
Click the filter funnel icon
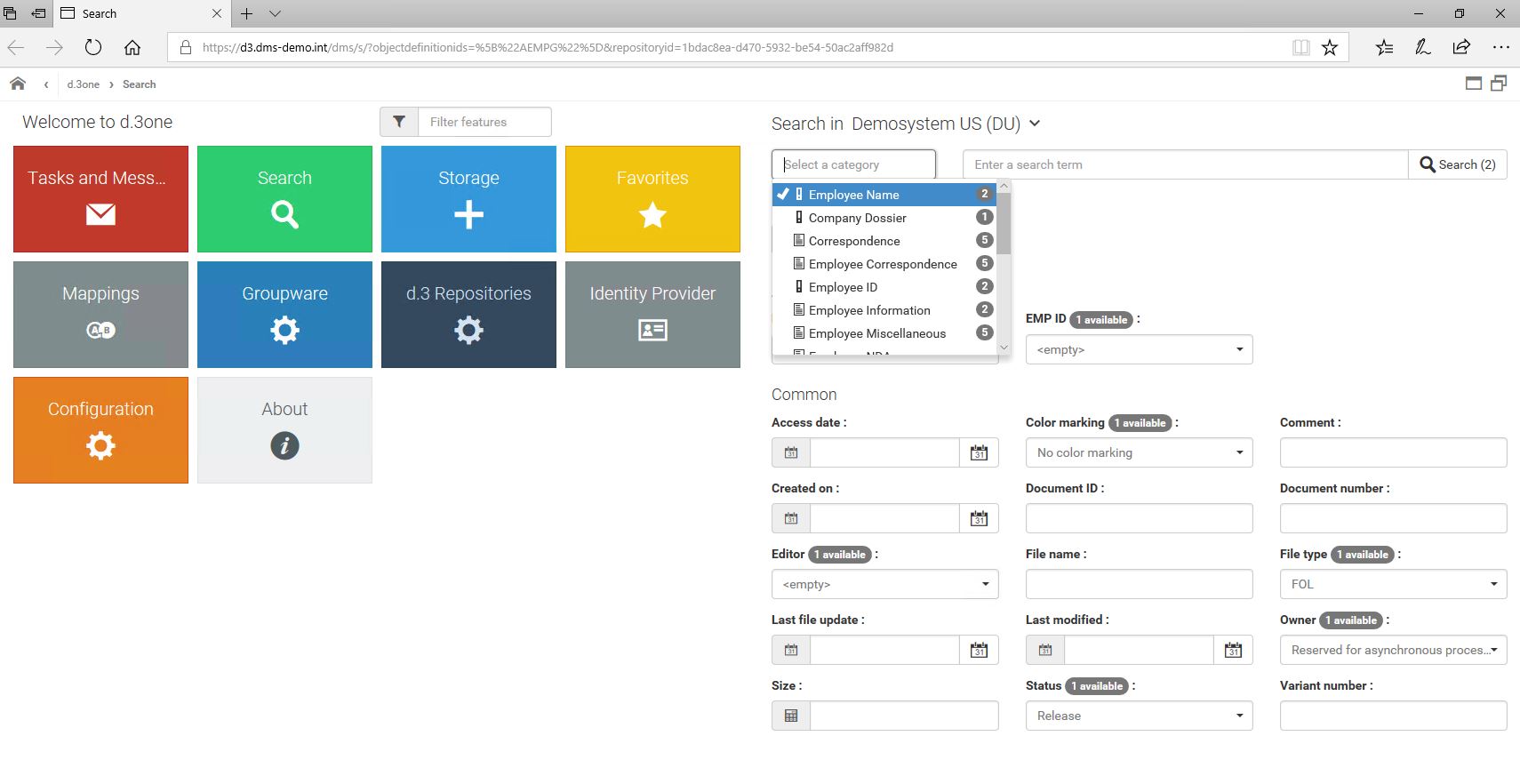(399, 122)
